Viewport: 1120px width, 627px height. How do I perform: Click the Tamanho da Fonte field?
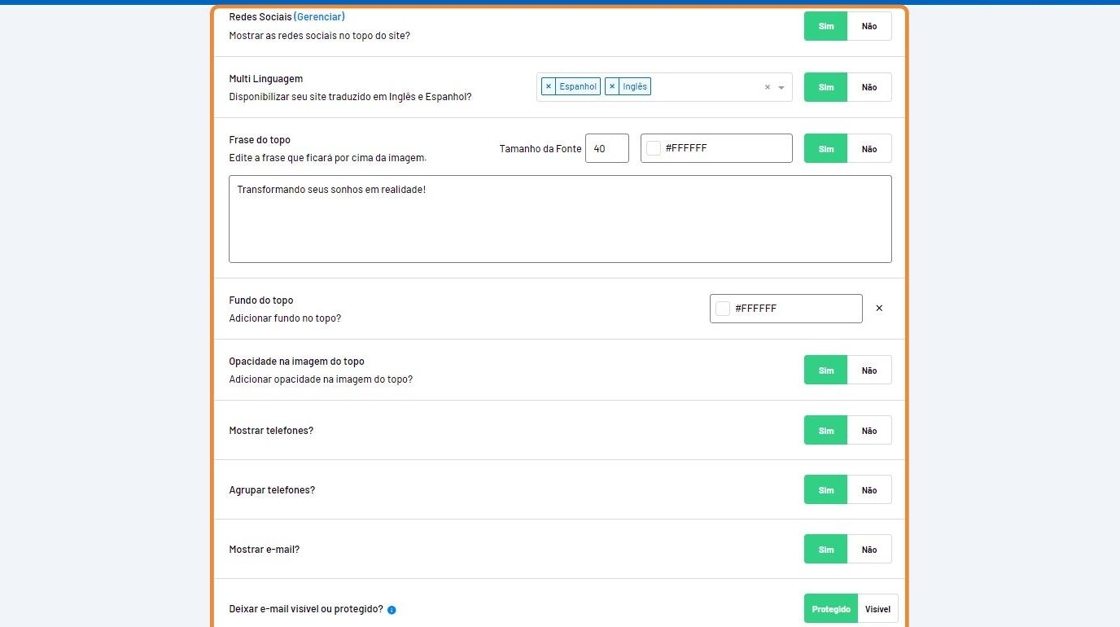(606, 148)
